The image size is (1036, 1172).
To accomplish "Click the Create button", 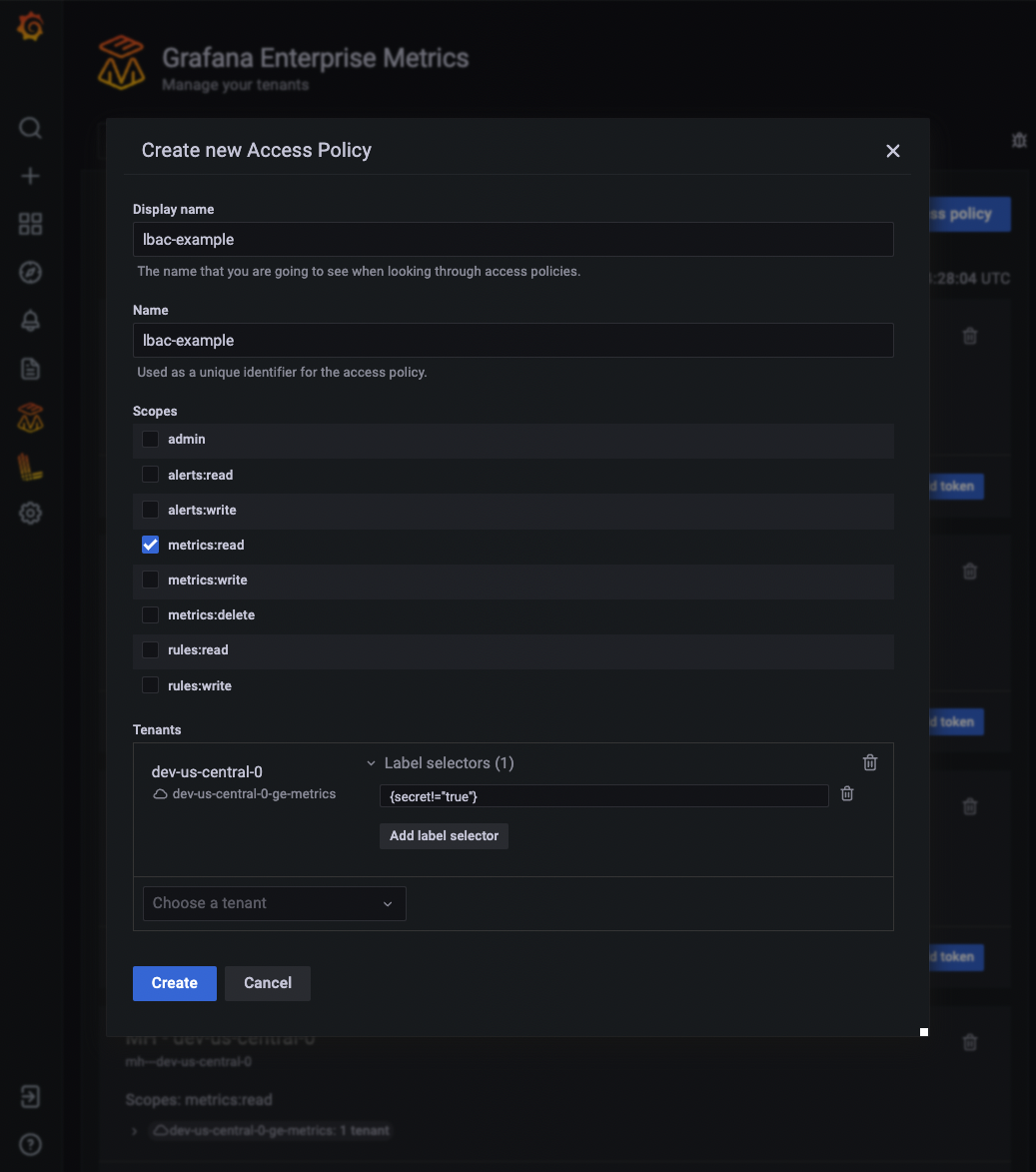I will pyautogui.click(x=174, y=983).
